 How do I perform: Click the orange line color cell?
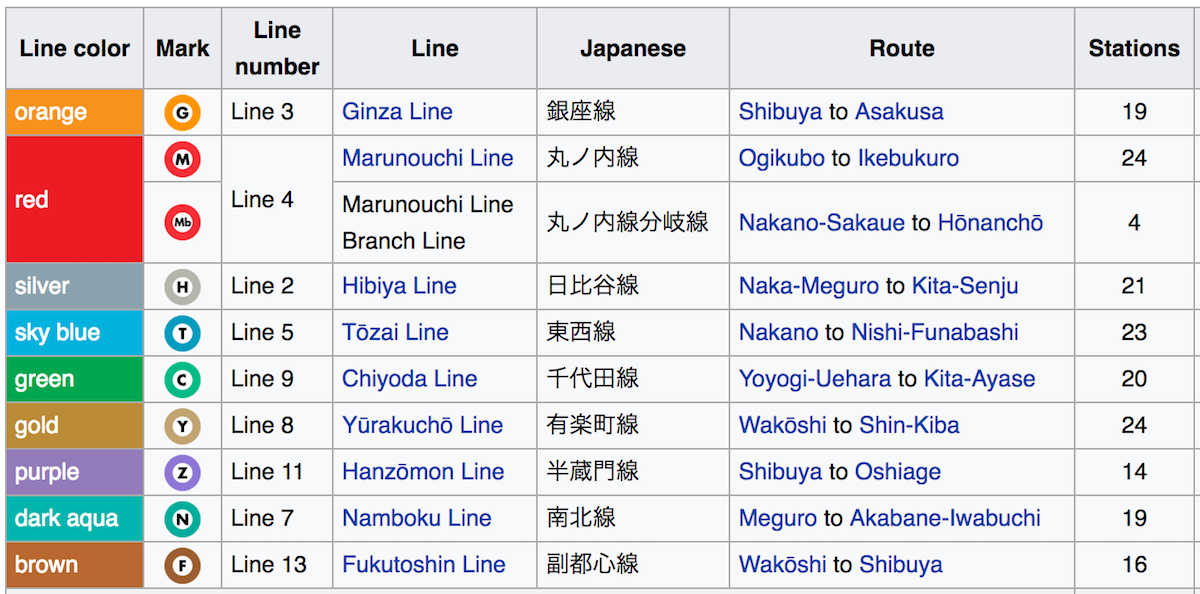point(75,112)
